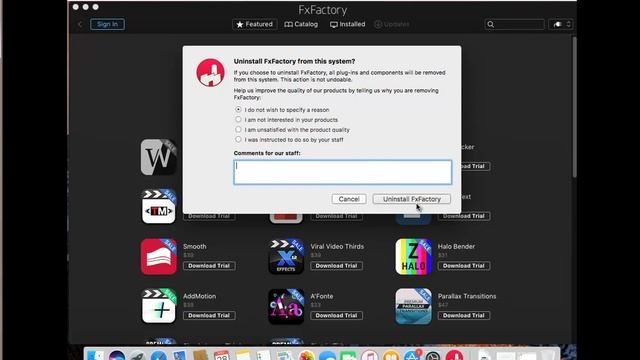Open the Updates tab
Viewport: 640px width, 360px height.
coord(392,24)
